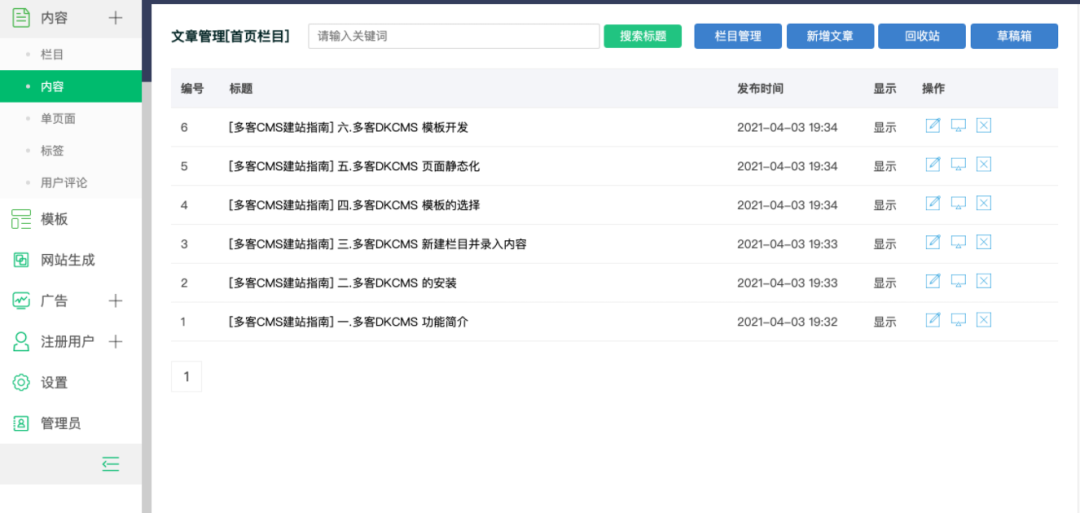Viewport: 1080px width, 513px height.
Task: Collapse the sidebar with the bottom menu icon
Action: 111,464
